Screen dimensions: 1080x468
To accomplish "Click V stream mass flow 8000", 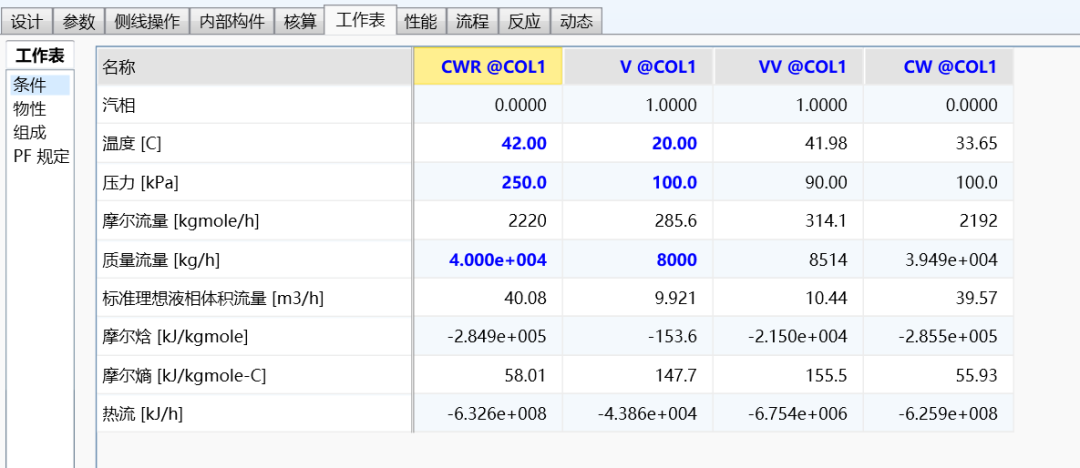I will click(x=638, y=260).
